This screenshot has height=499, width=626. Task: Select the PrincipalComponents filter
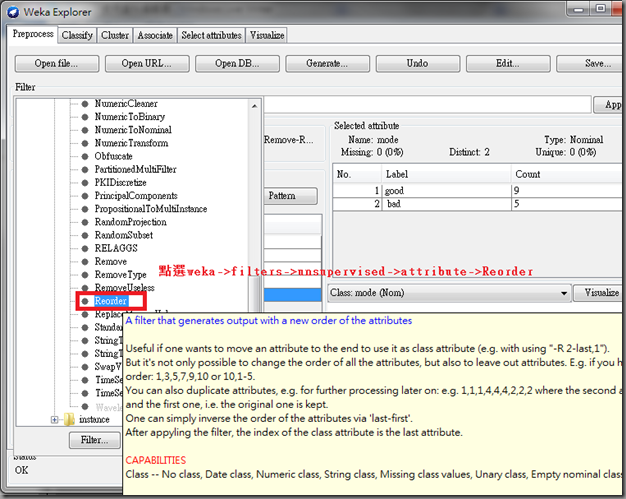pos(136,196)
